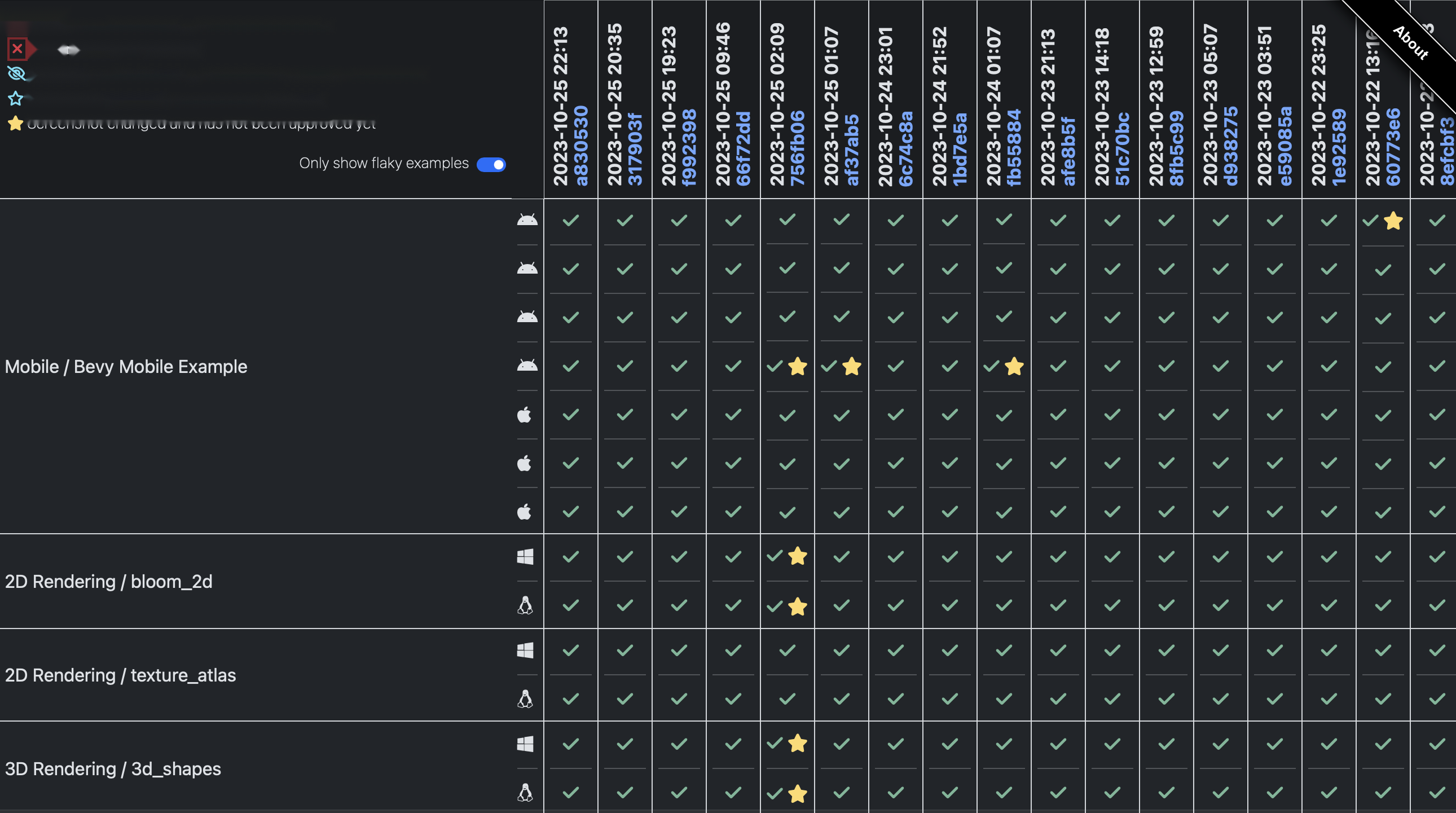Click 3d_shapes Windows star in 756fb06 column
The width and height of the screenshot is (1456, 813).
click(798, 743)
